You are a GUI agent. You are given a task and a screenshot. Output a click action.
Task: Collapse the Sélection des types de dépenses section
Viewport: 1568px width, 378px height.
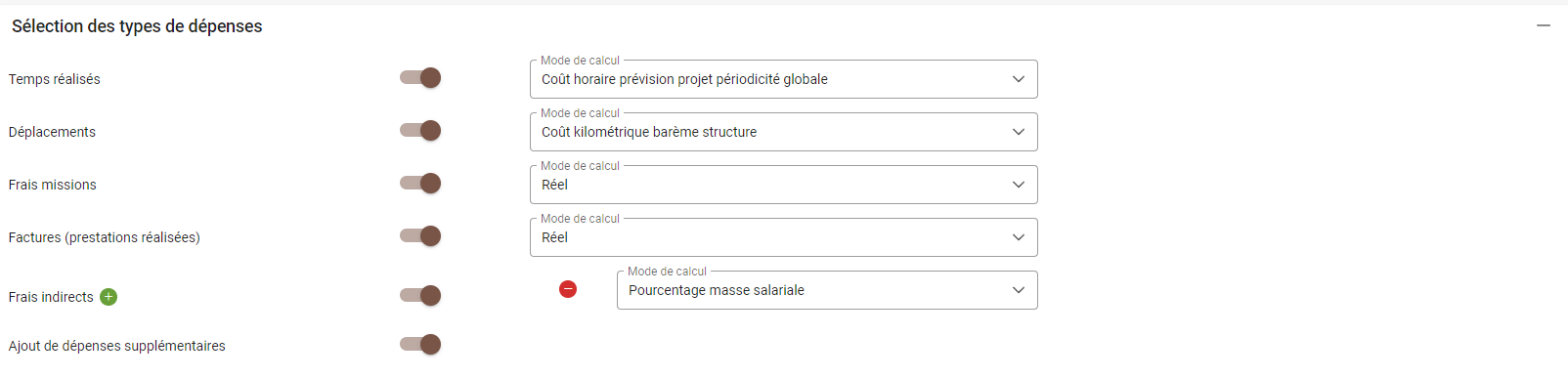pyautogui.click(x=1544, y=25)
